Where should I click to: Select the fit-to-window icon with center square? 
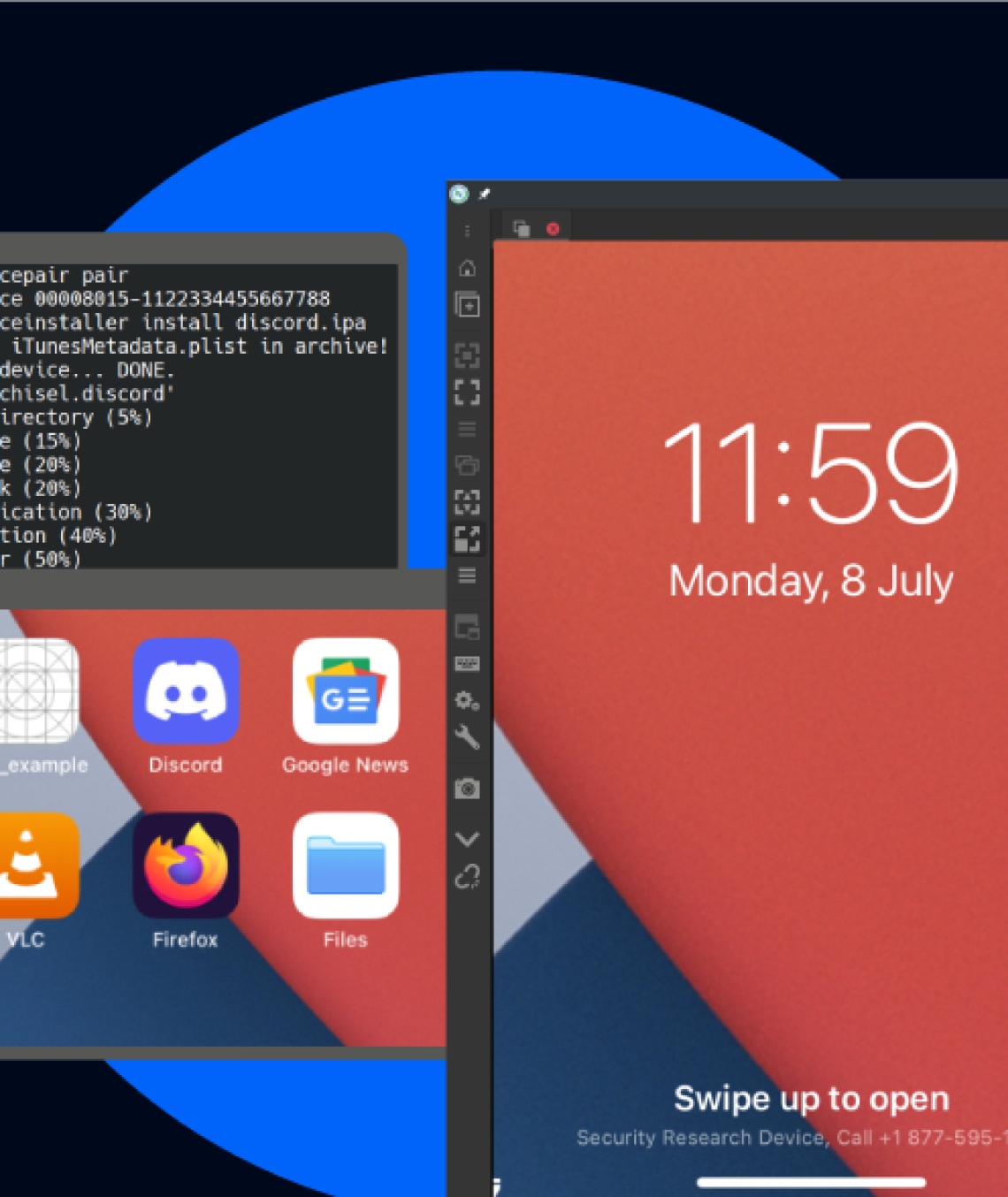coord(467,355)
